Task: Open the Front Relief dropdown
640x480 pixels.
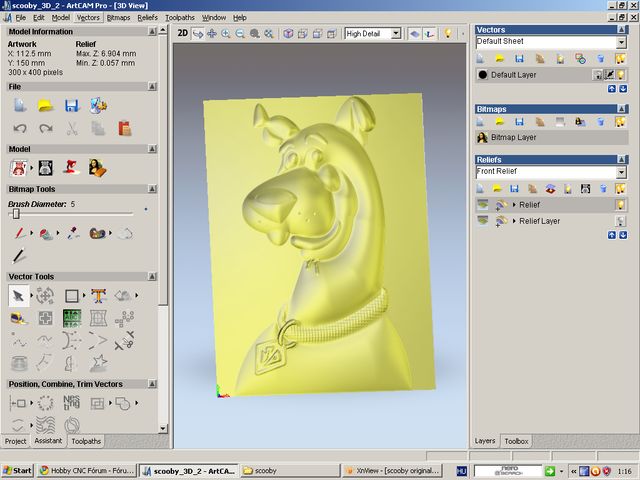Action: click(551, 172)
